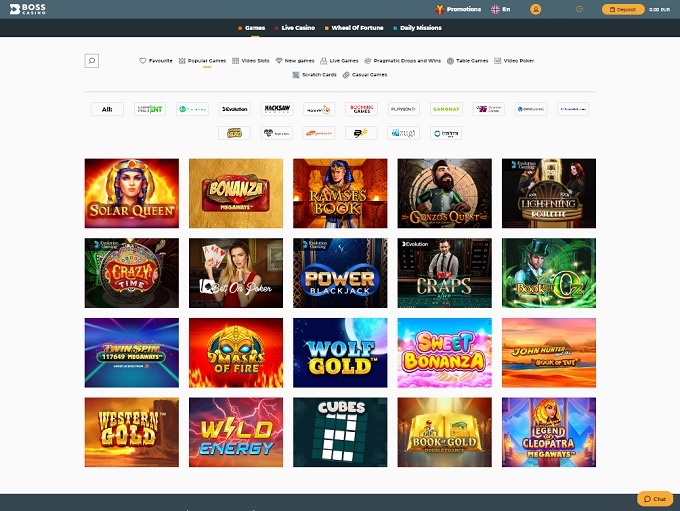Select the yellow BF provider logo

coord(361,133)
